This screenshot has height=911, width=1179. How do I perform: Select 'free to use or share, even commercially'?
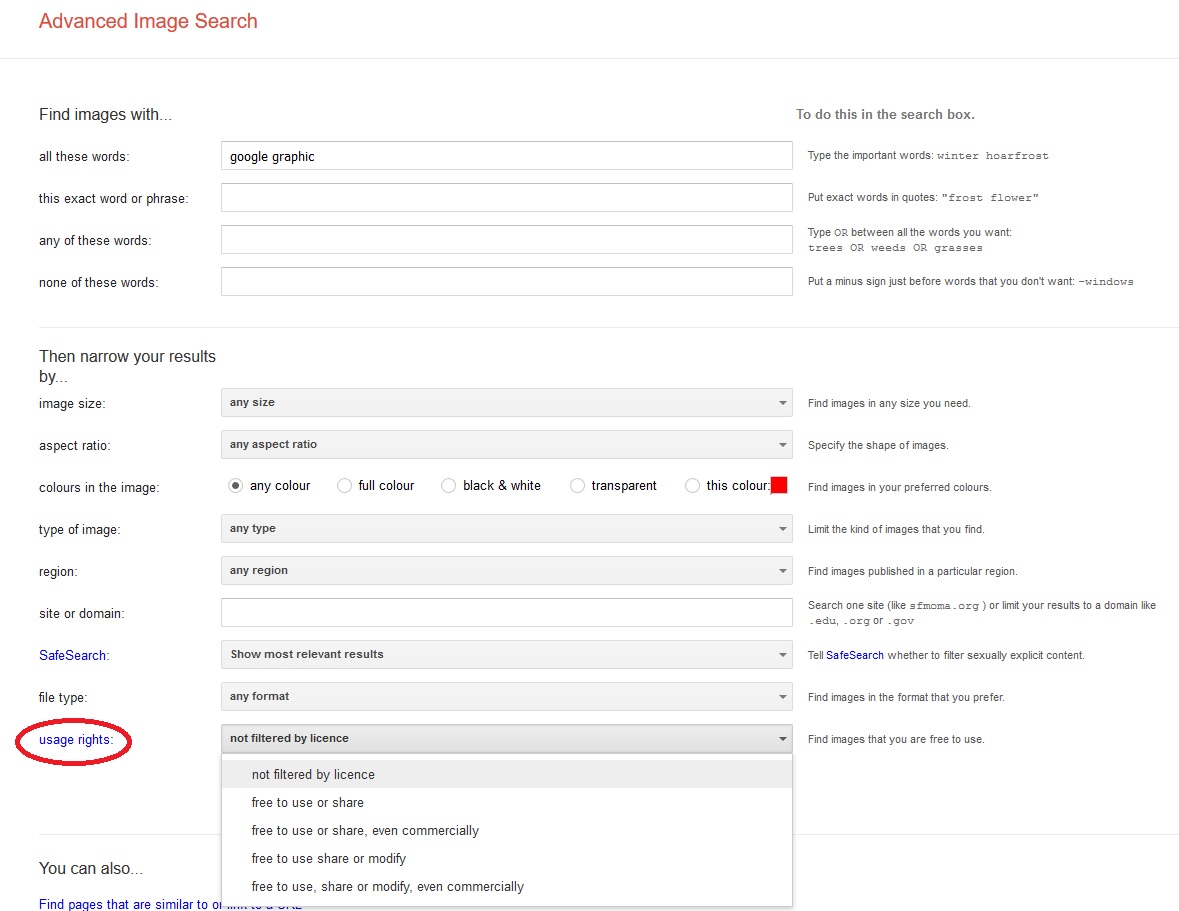point(365,831)
